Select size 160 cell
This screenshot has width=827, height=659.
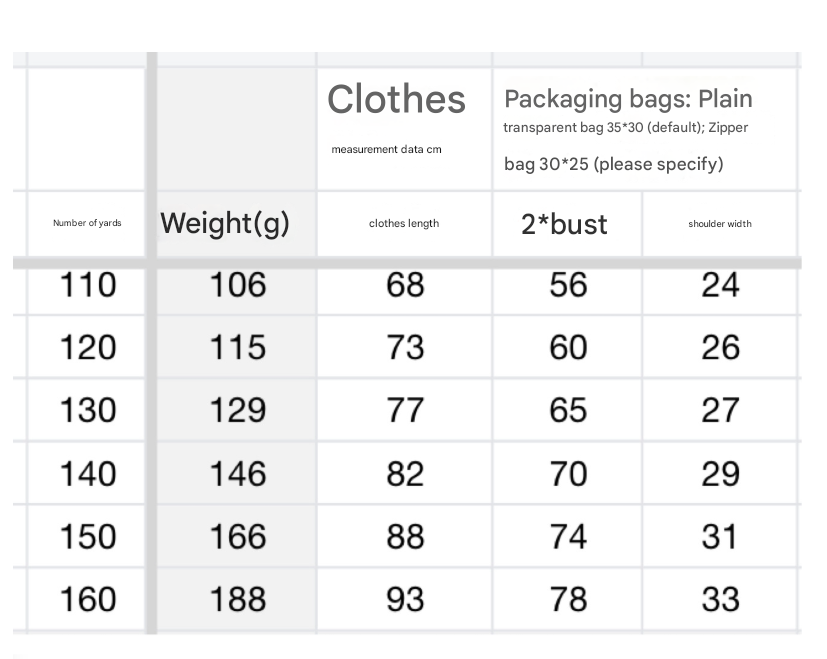pos(88,599)
